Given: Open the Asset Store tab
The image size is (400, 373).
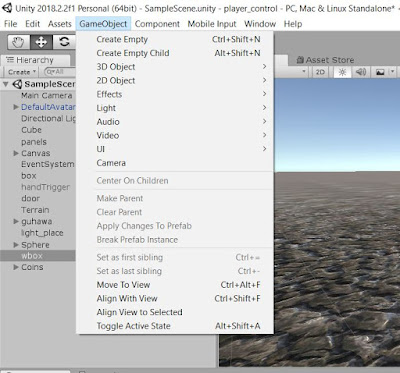Looking at the screenshot, I should [x=325, y=60].
